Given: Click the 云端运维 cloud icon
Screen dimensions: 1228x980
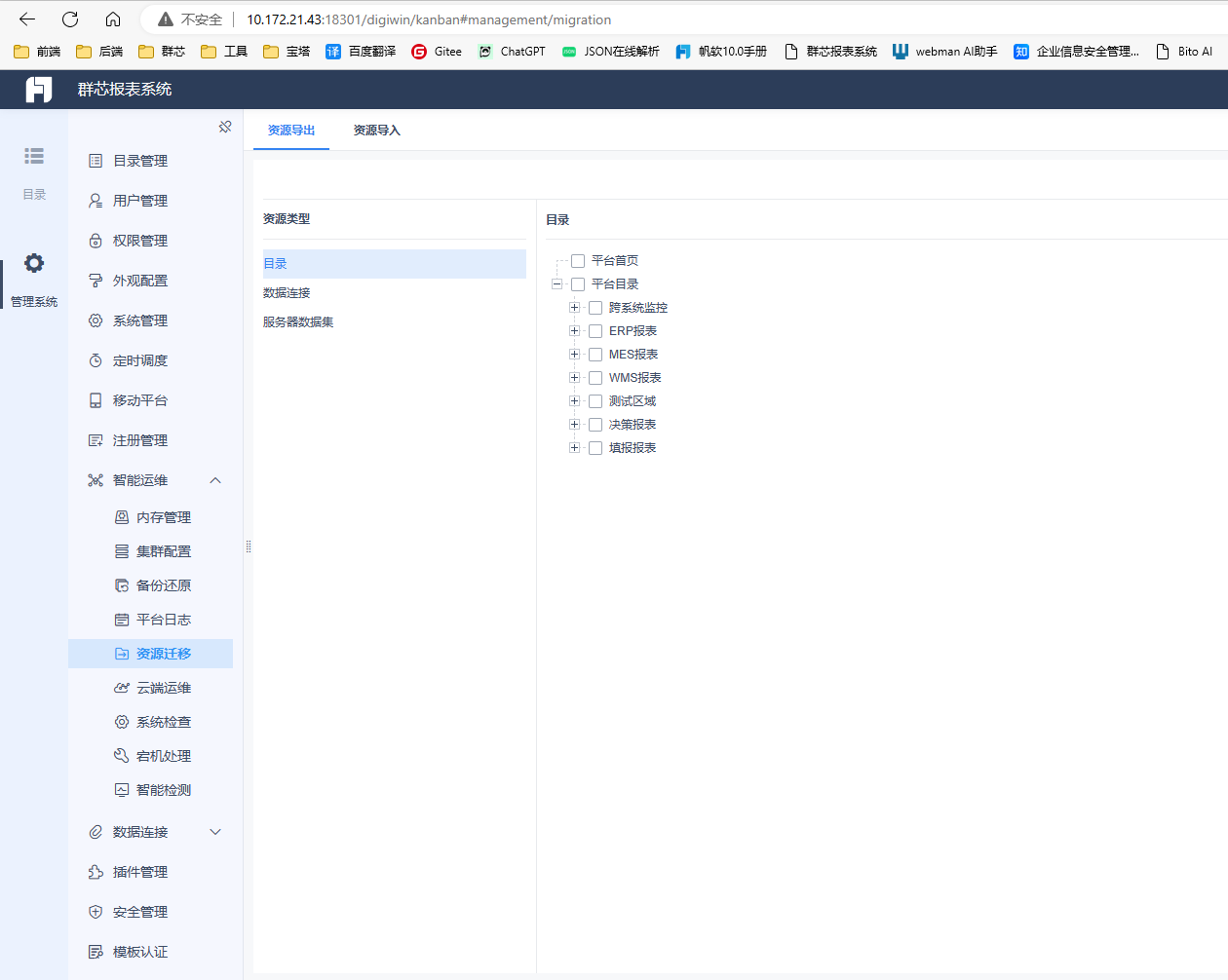Looking at the screenshot, I should (122, 688).
